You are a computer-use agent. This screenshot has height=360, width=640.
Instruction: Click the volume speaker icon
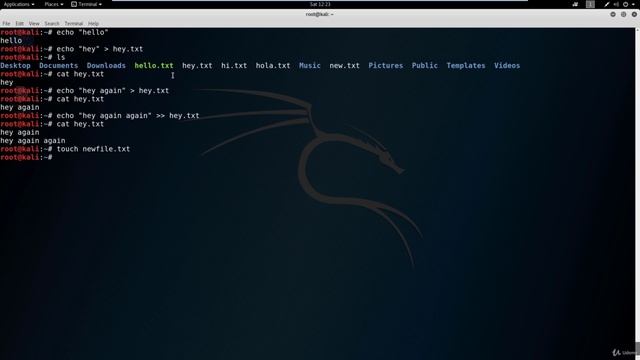(616, 4)
